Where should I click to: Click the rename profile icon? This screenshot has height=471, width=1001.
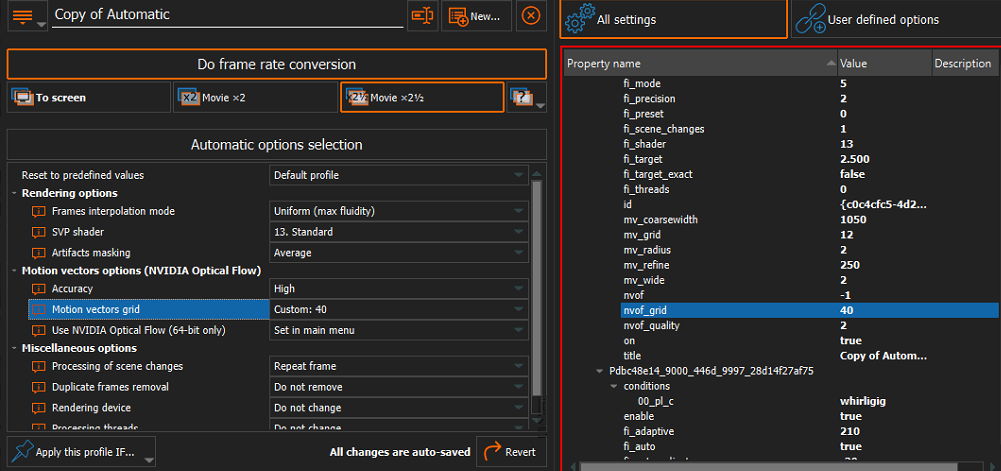point(422,16)
